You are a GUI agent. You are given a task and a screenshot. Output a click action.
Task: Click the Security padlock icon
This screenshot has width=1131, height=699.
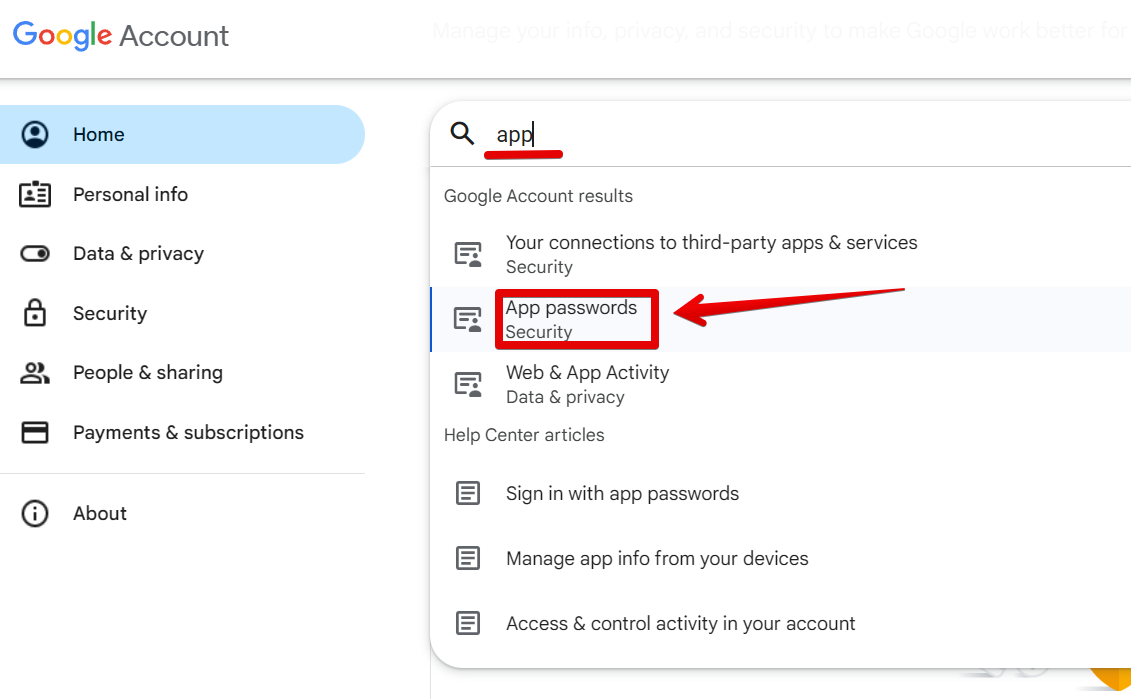coord(35,313)
